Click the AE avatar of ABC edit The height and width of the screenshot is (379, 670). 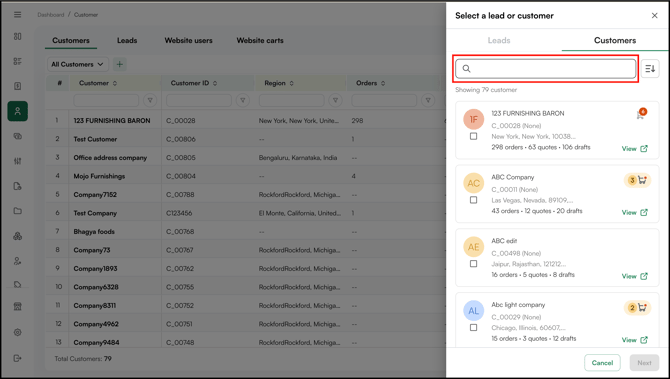pyautogui.click(x=473, y=247)
